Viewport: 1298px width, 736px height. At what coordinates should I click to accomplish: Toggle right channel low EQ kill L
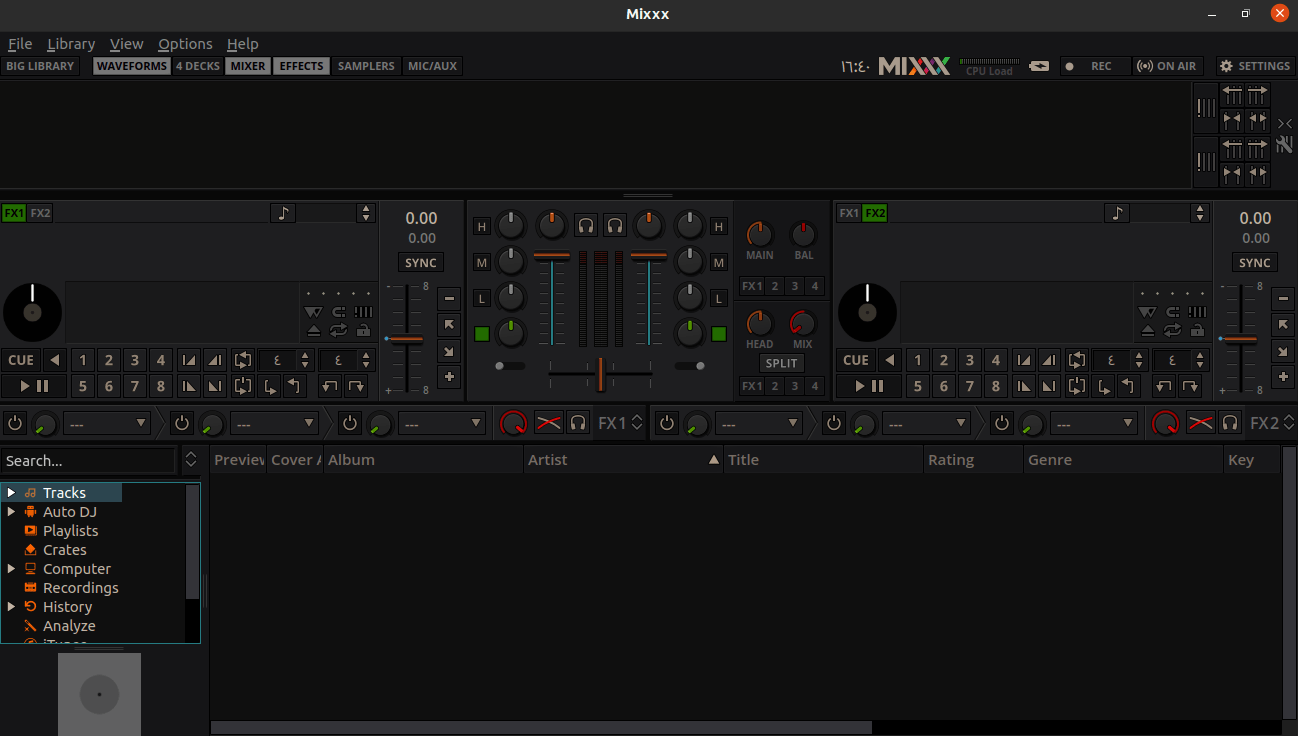[718, 298]
